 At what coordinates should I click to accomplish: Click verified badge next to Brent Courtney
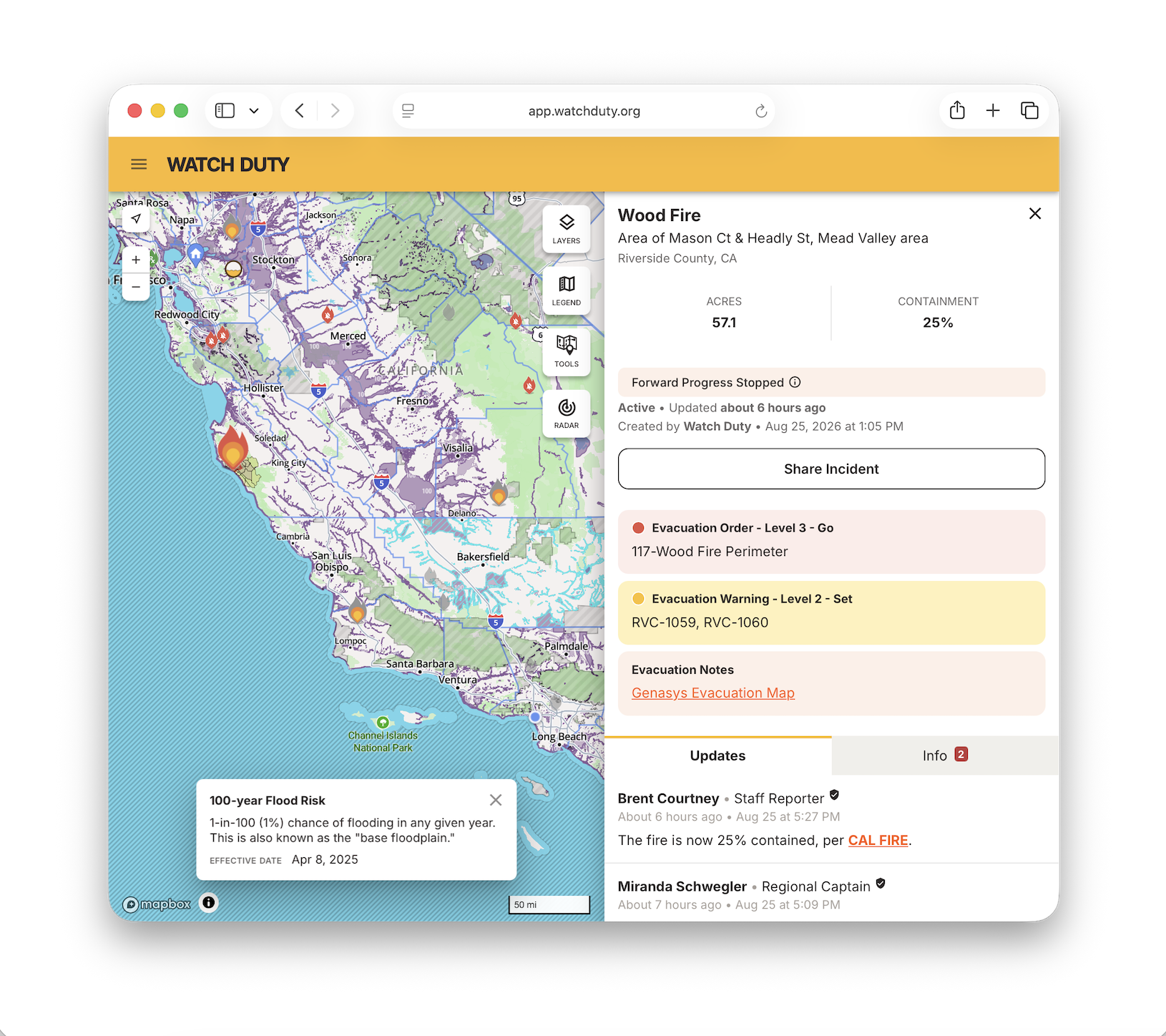834,796
